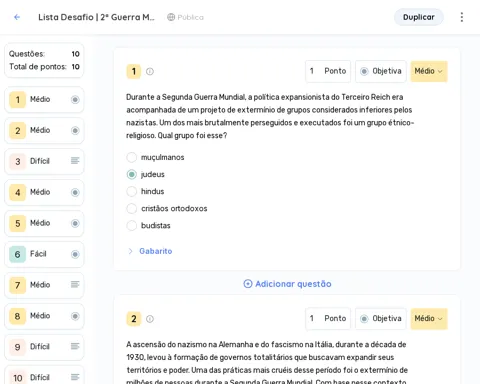Click the Duplicar button
This screenshot has width=480, height=384.
click(419, 17)
